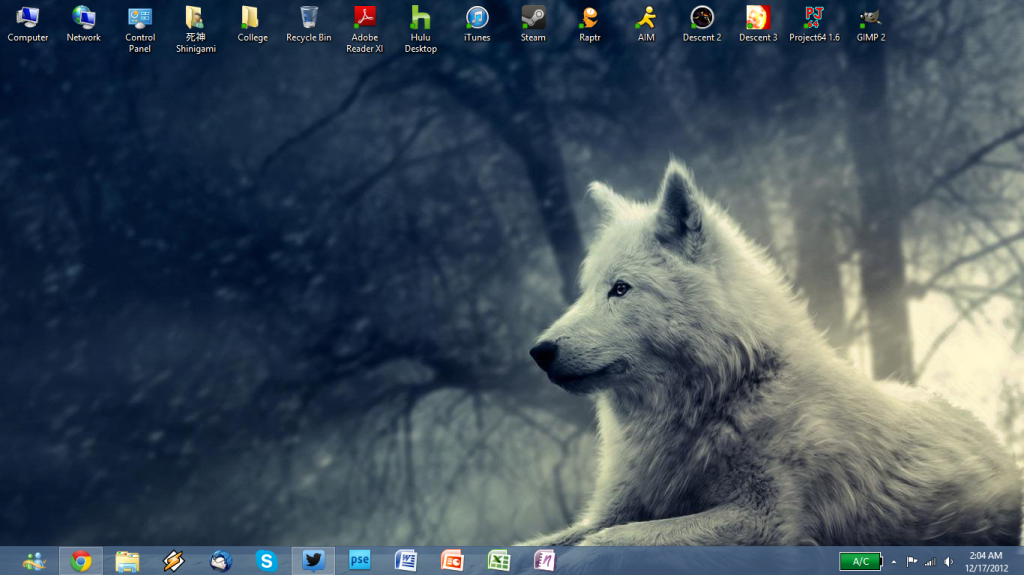1024x575 pixels.
Task: Open the Control Panel shortcut
Action: point(140,29)
